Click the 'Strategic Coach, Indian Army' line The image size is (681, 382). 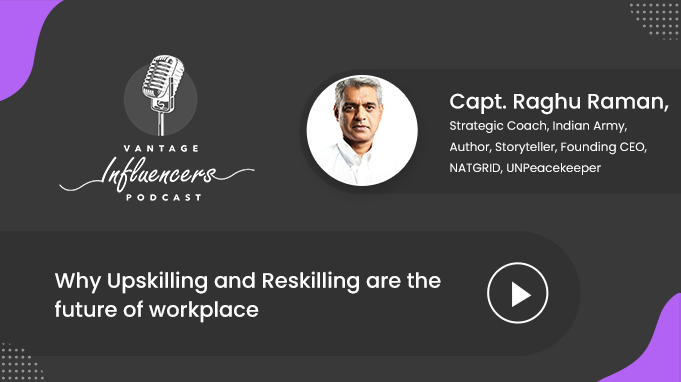pos(538,126)
